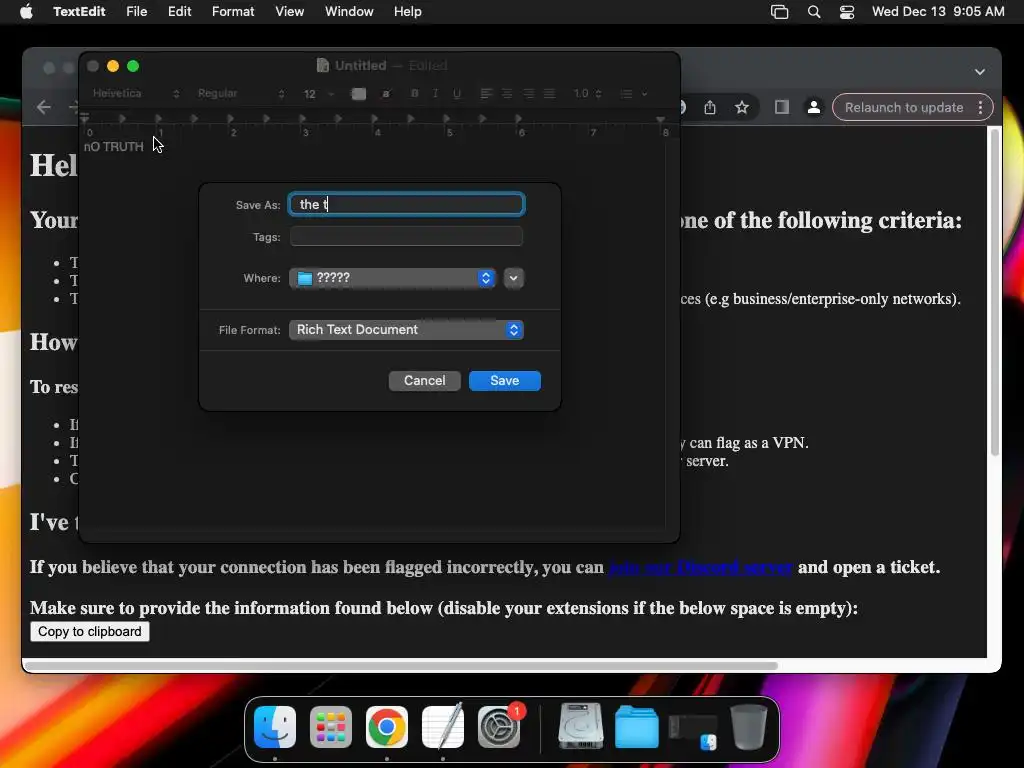Open Spotlight search in menu bar
This screenshot has width=1024, height=768.
pyautogui.click(x=814, y=12)
